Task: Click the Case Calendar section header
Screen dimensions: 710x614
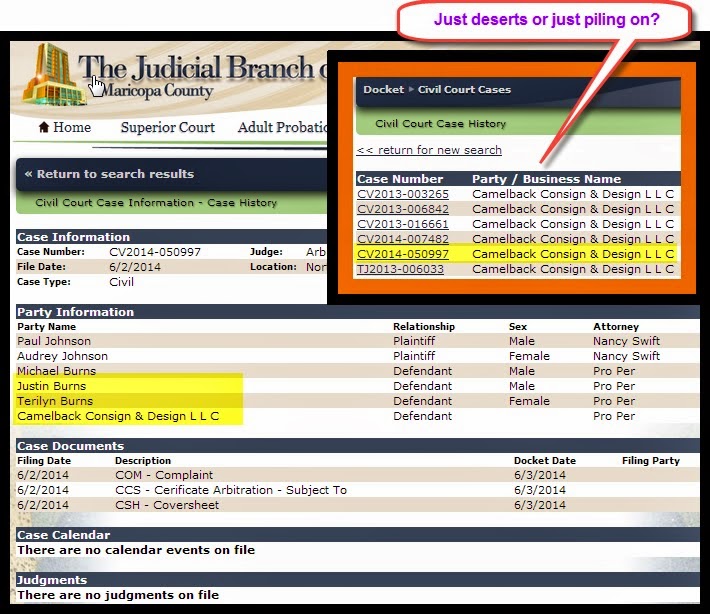Action: click(358, 535)
